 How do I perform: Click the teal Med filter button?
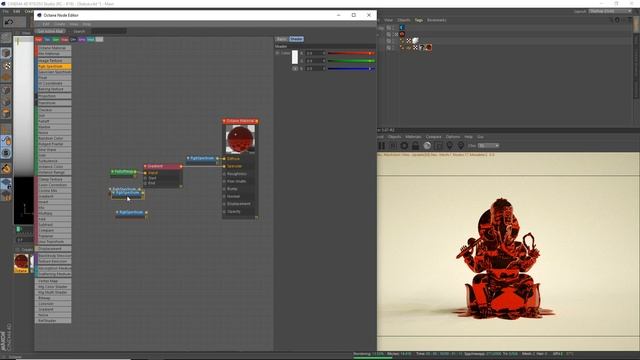tap(91, 40)
